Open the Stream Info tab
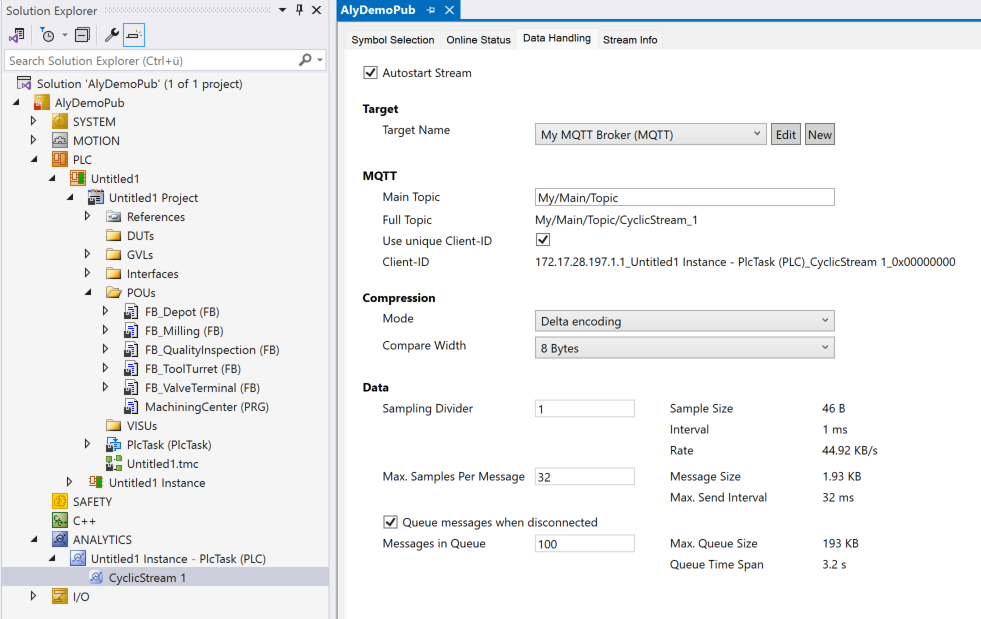The width and height of the screenshot is (981, 619). [629, 40]
